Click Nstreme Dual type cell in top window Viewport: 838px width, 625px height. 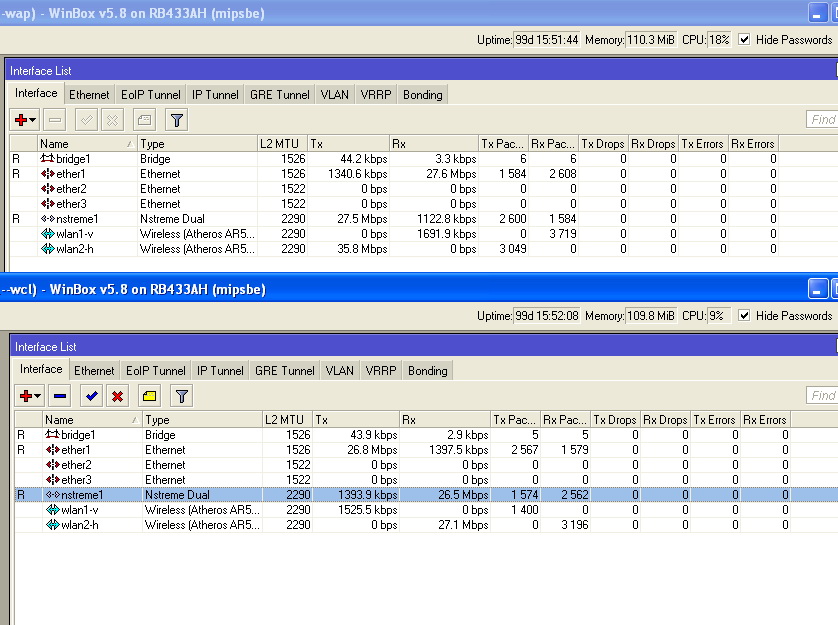click(172, 219)
